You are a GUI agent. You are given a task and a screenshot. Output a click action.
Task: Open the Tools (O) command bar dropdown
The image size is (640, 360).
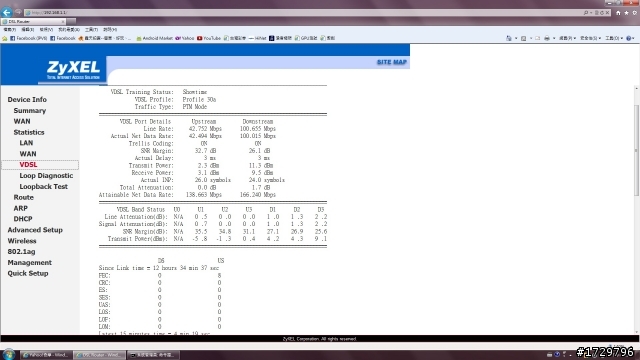[614, 38]
